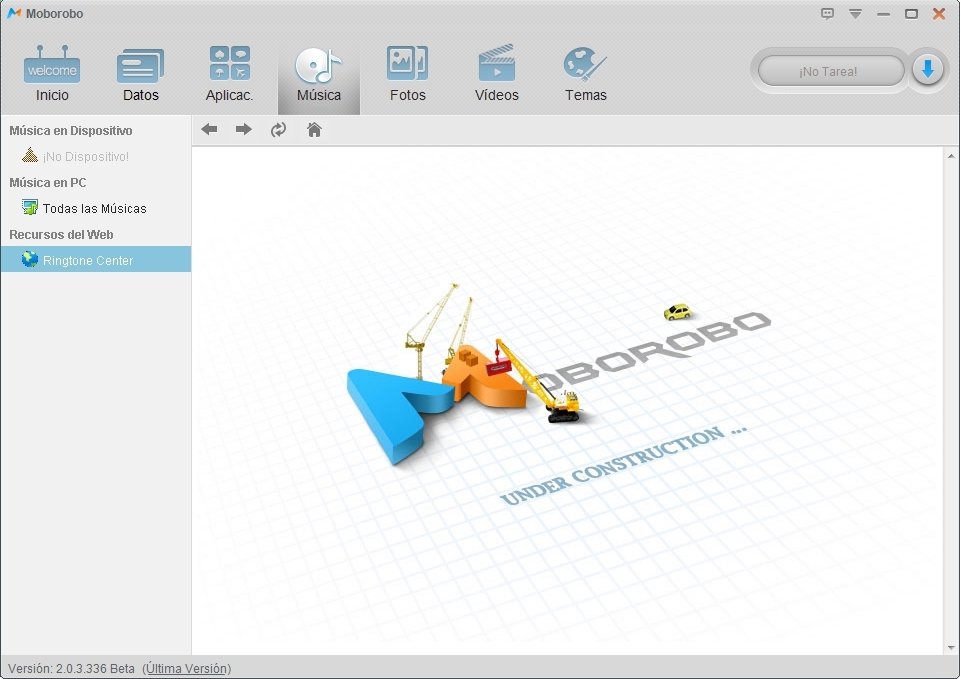Select Ringtone Center in sidebar
The image size is (961, 679).
click(x=96, y=259)
